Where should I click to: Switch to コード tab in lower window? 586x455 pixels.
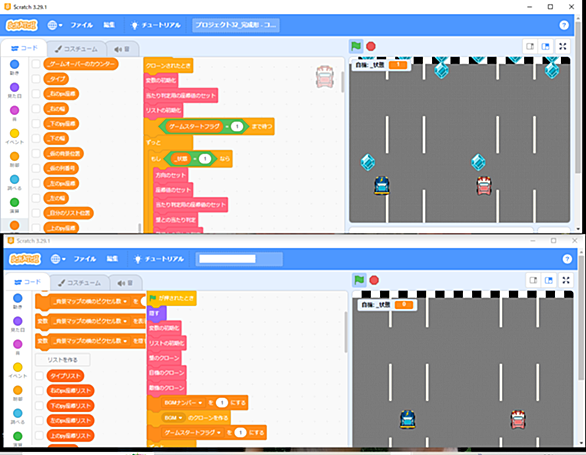click(26, 282)
